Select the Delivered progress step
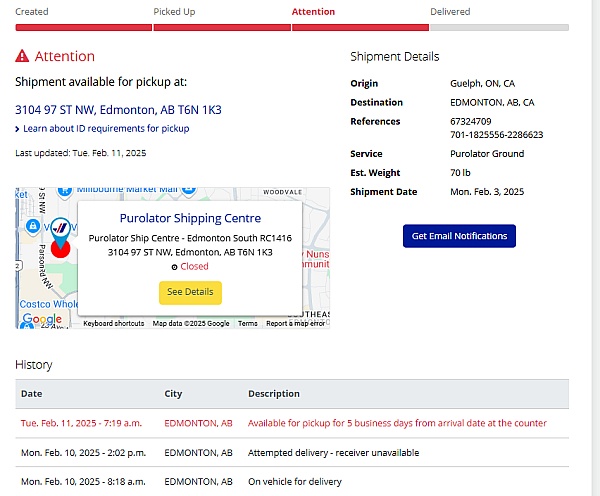This screenshot has height=496, width=600. pyautogui.click(x=450, y=12)
